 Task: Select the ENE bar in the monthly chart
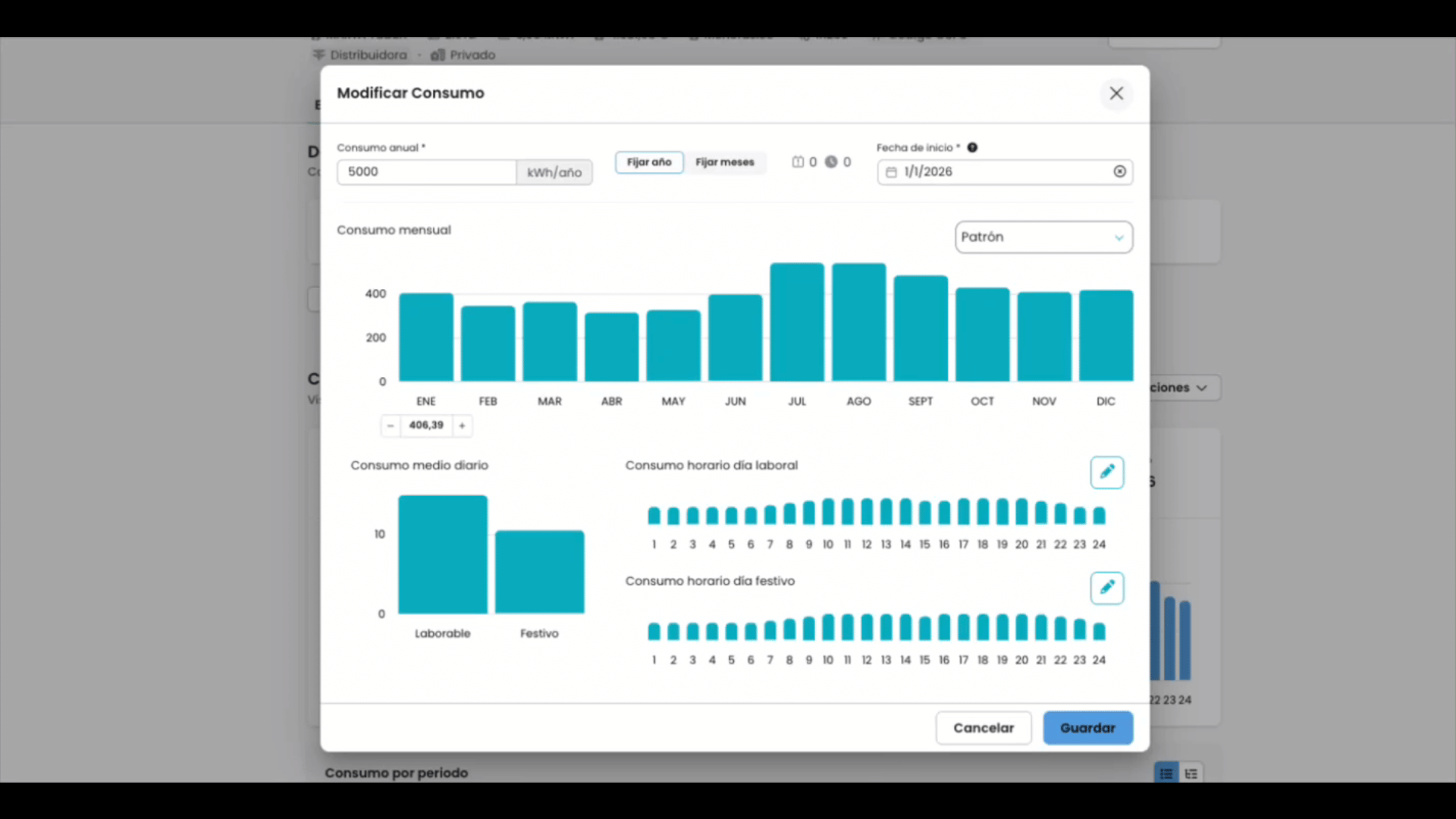click(426, 337)
